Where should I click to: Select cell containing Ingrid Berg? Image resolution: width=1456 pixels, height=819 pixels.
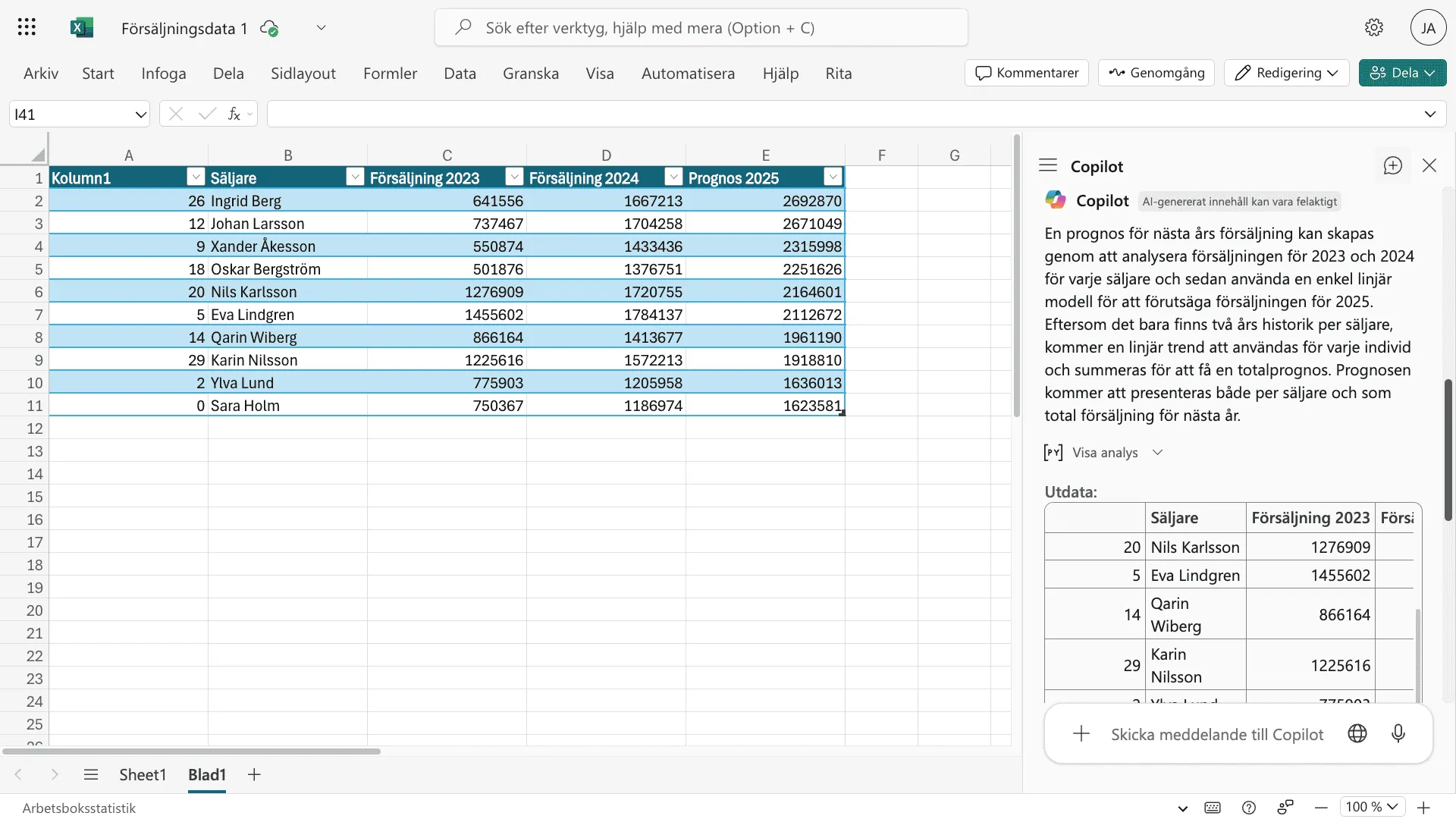point(287,200)
